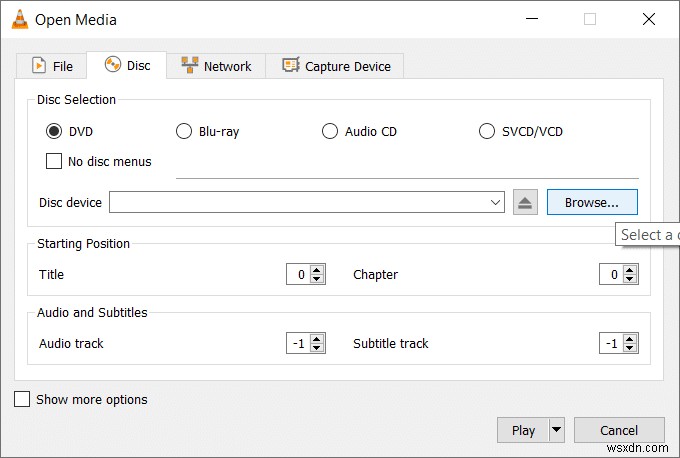Choose the Blu-ray disc option
This screenshot has height=458, width=680.
(x=184, y=131)
